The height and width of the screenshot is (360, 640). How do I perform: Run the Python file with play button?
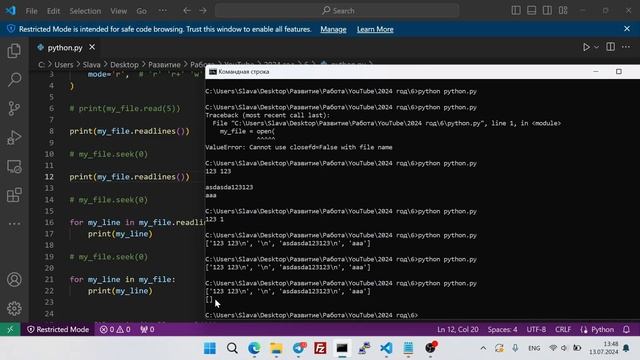point(586,47)
